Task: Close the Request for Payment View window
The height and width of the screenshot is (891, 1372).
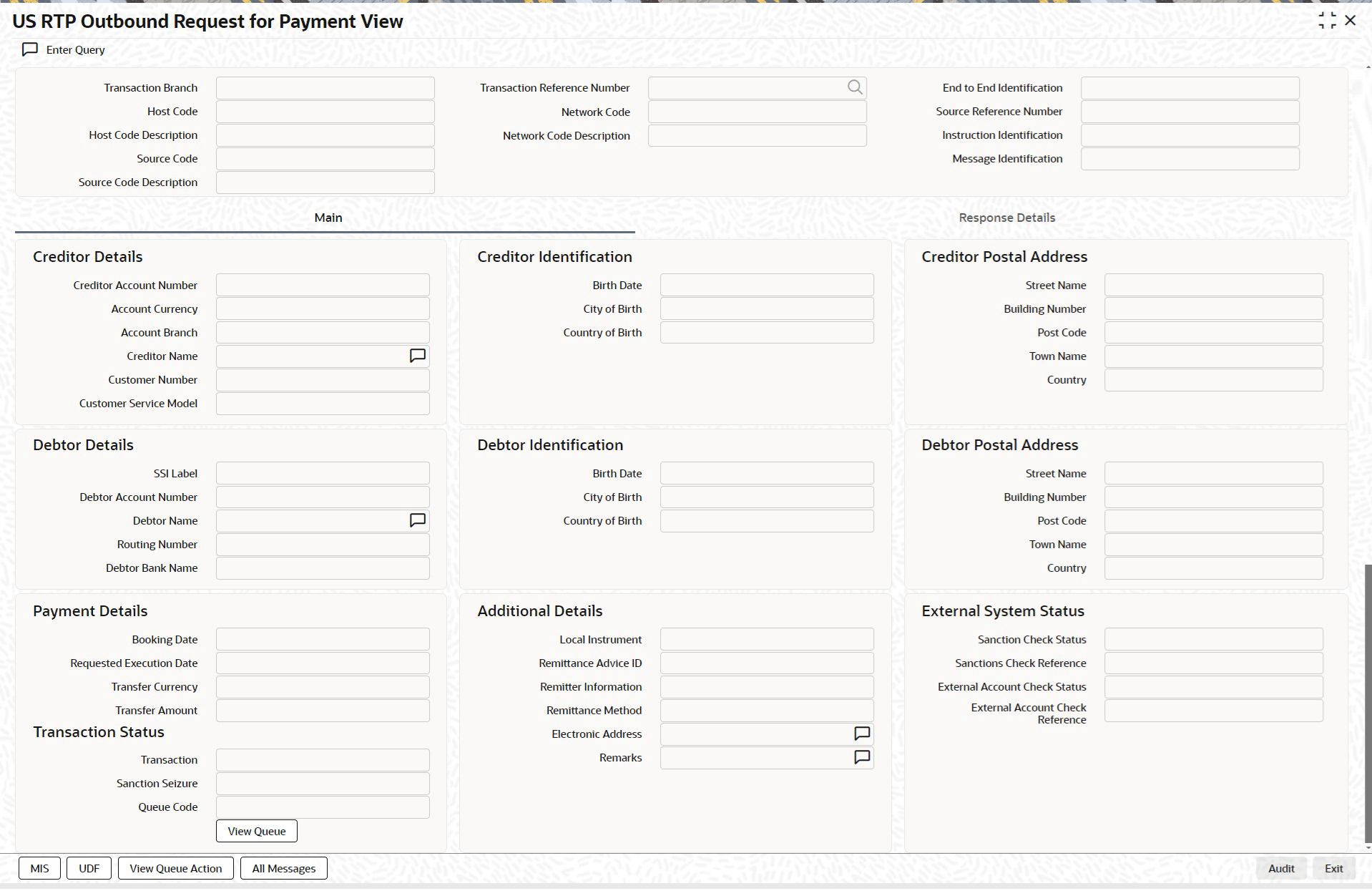Action: pyautogui.click(x=1351, y=21)
